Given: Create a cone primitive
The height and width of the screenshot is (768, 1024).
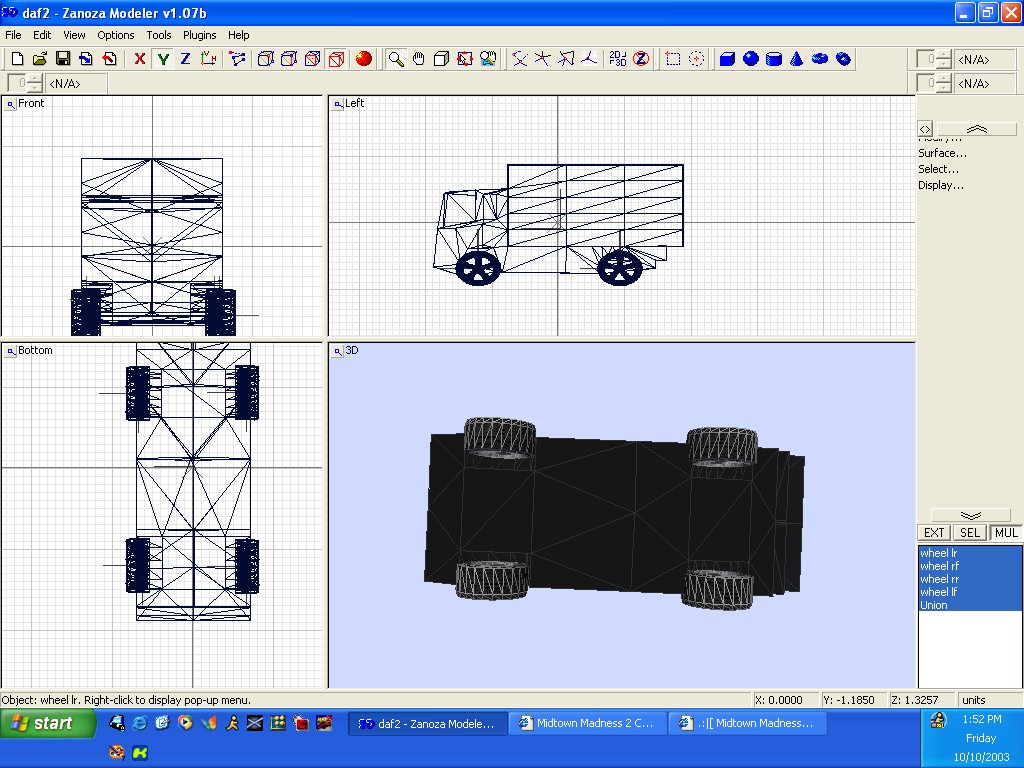Looking at the screenshot, I should (797, 59).
